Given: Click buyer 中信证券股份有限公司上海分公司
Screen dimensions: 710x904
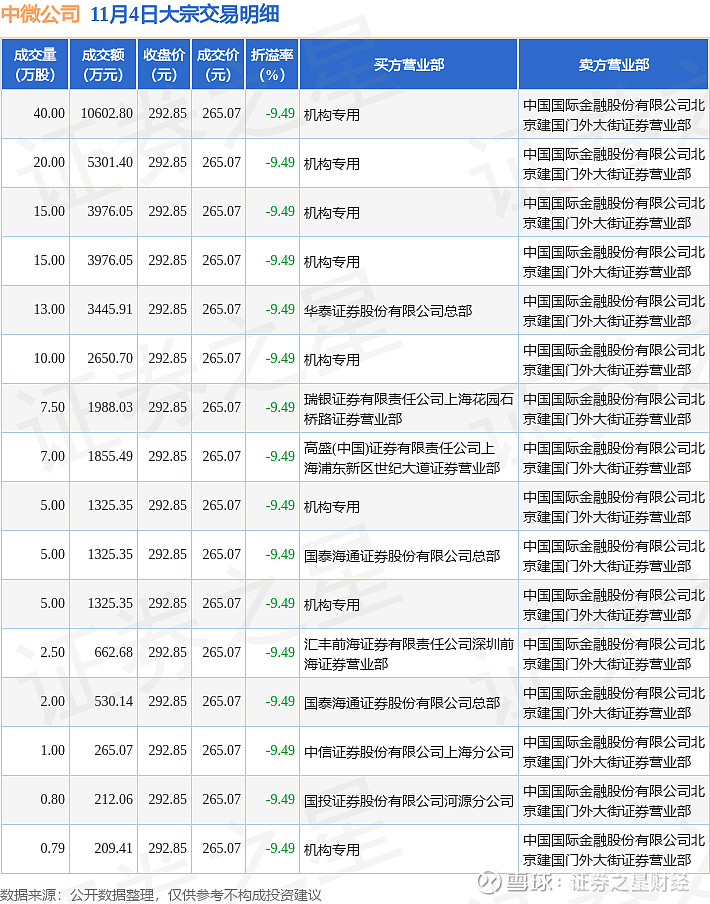Looking at the screenshot, I should point(409,752).
